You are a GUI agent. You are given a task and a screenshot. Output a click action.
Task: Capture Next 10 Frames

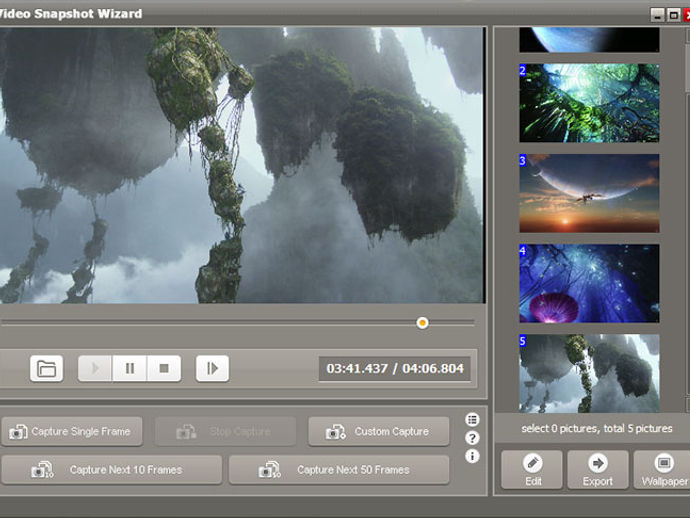point(111,470)
